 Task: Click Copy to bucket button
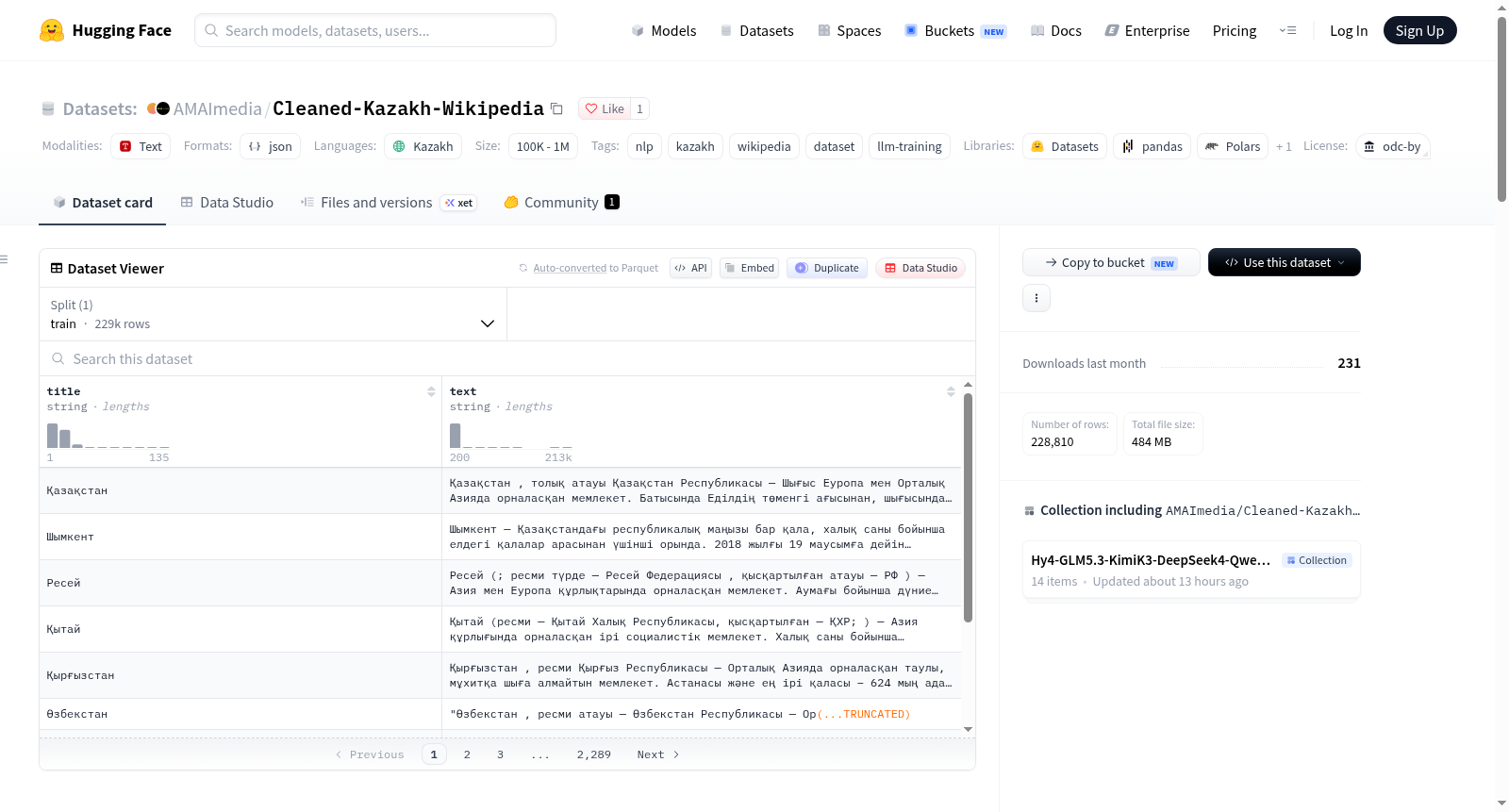(1111, 262)
